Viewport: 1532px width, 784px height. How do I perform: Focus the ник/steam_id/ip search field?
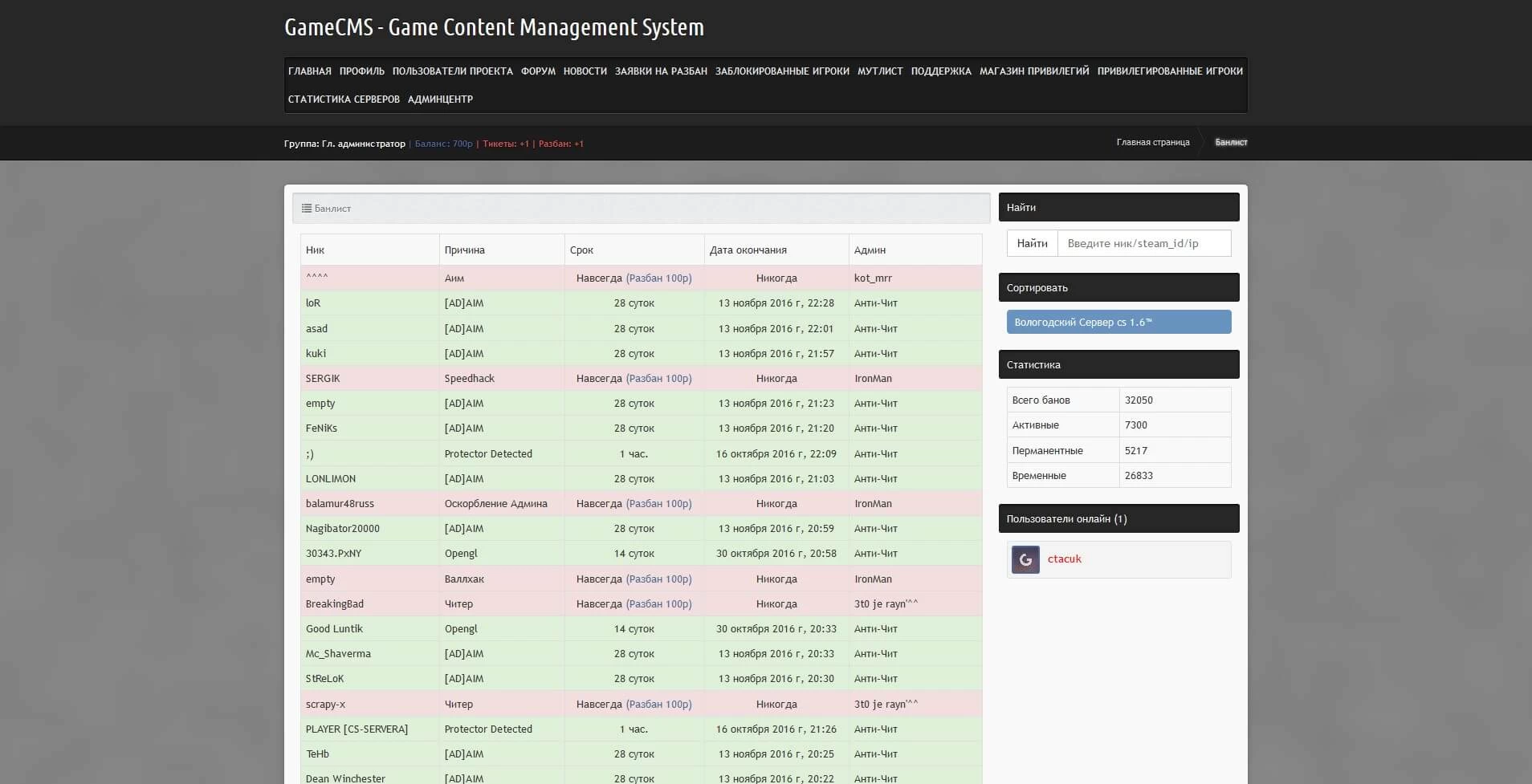1143,243
